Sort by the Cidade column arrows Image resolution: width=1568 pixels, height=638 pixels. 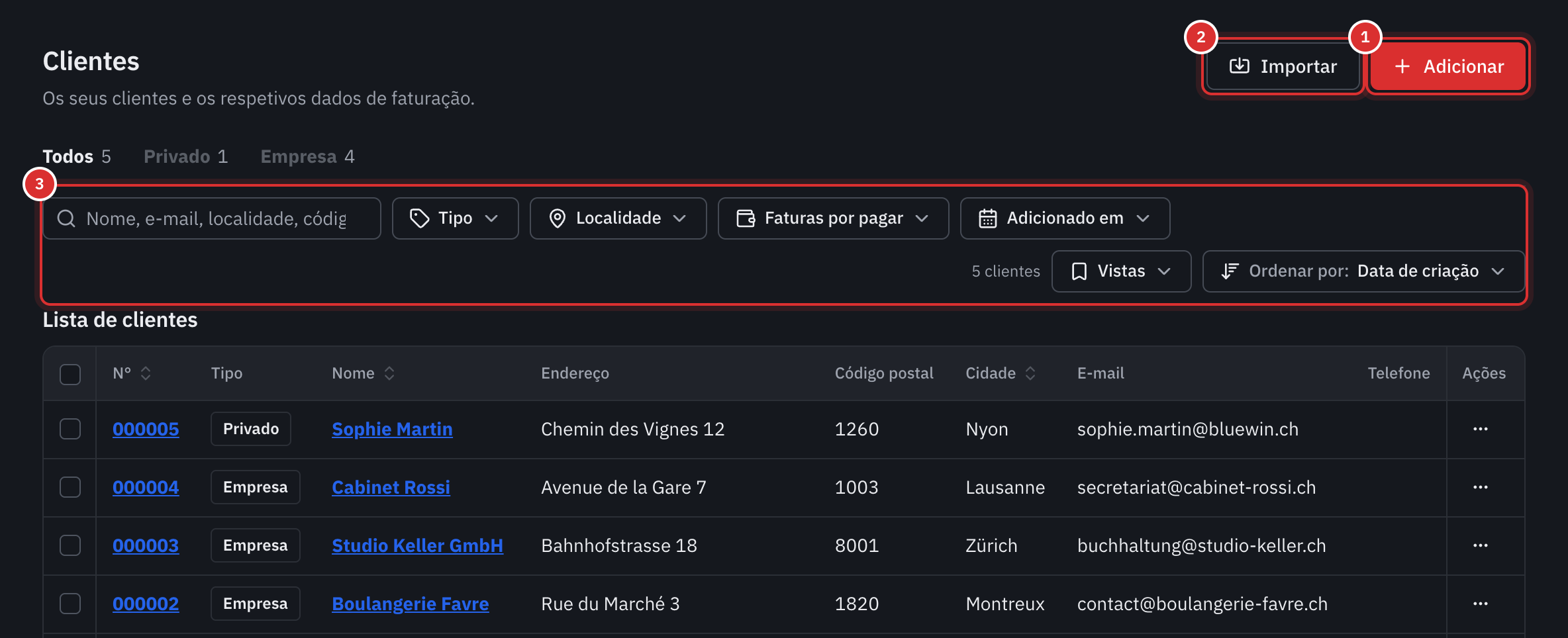tap(1030, 373)
